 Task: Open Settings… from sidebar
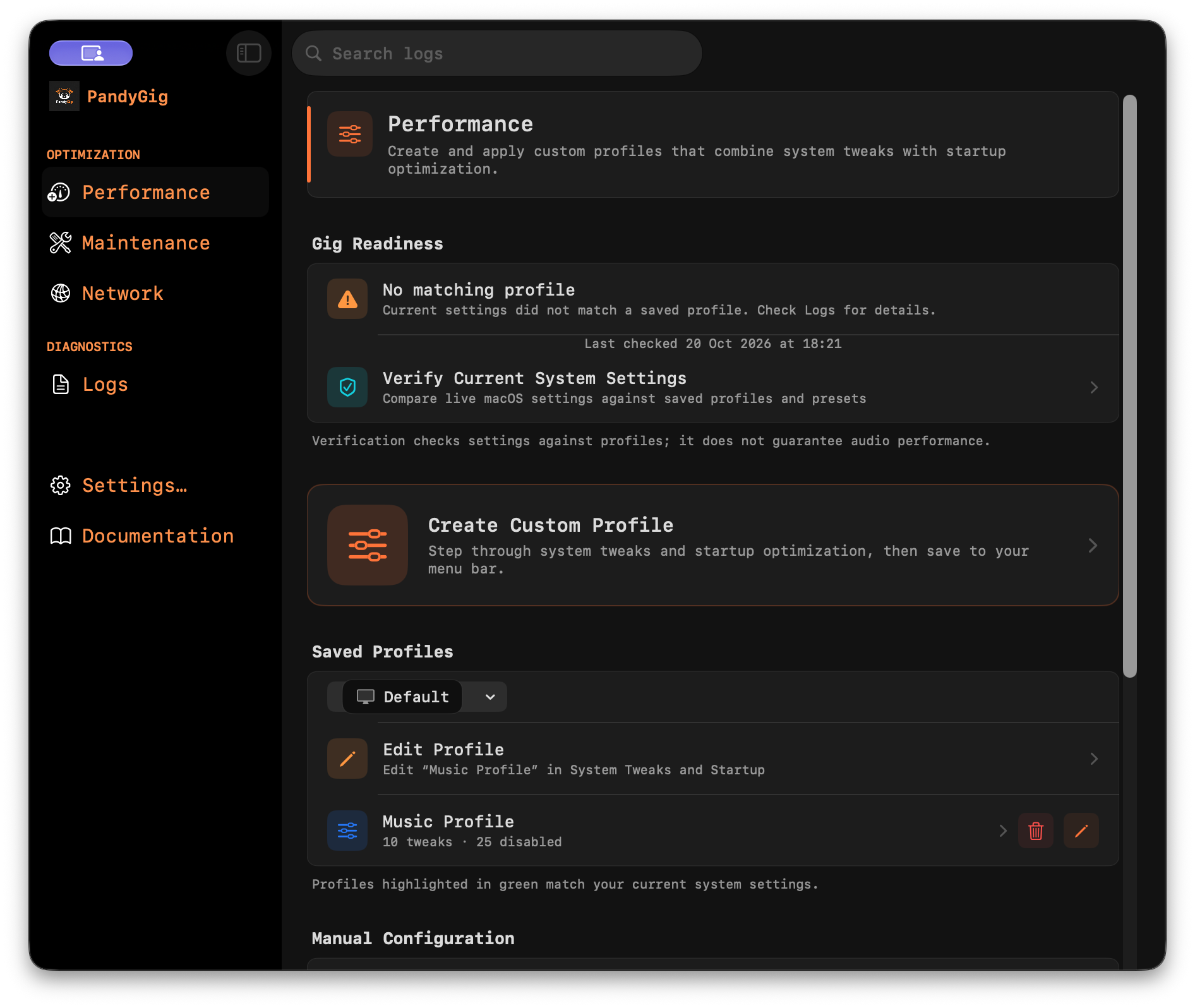tap(155, 485)
